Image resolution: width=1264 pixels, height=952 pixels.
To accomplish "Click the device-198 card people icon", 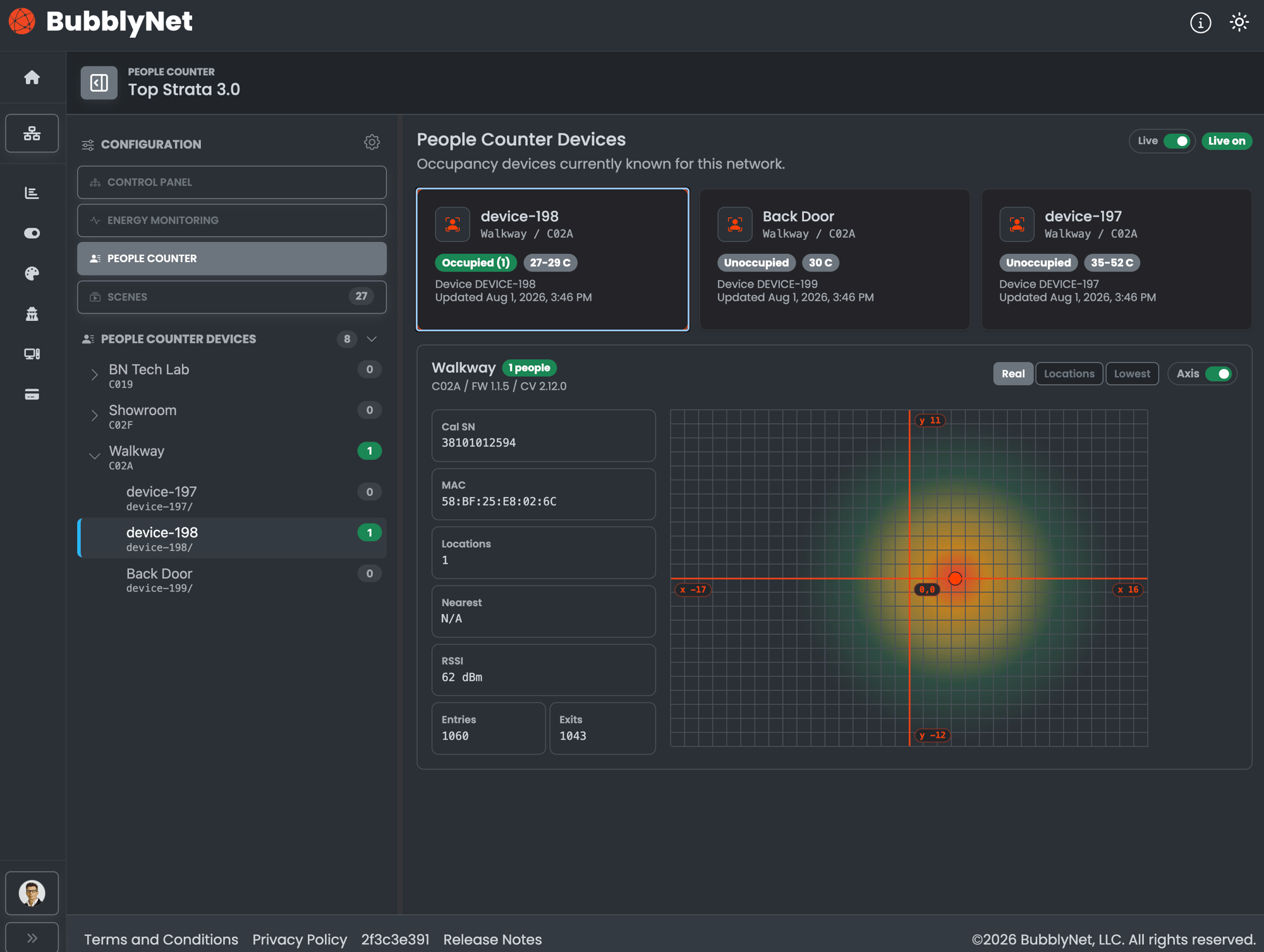I will 453,224.
